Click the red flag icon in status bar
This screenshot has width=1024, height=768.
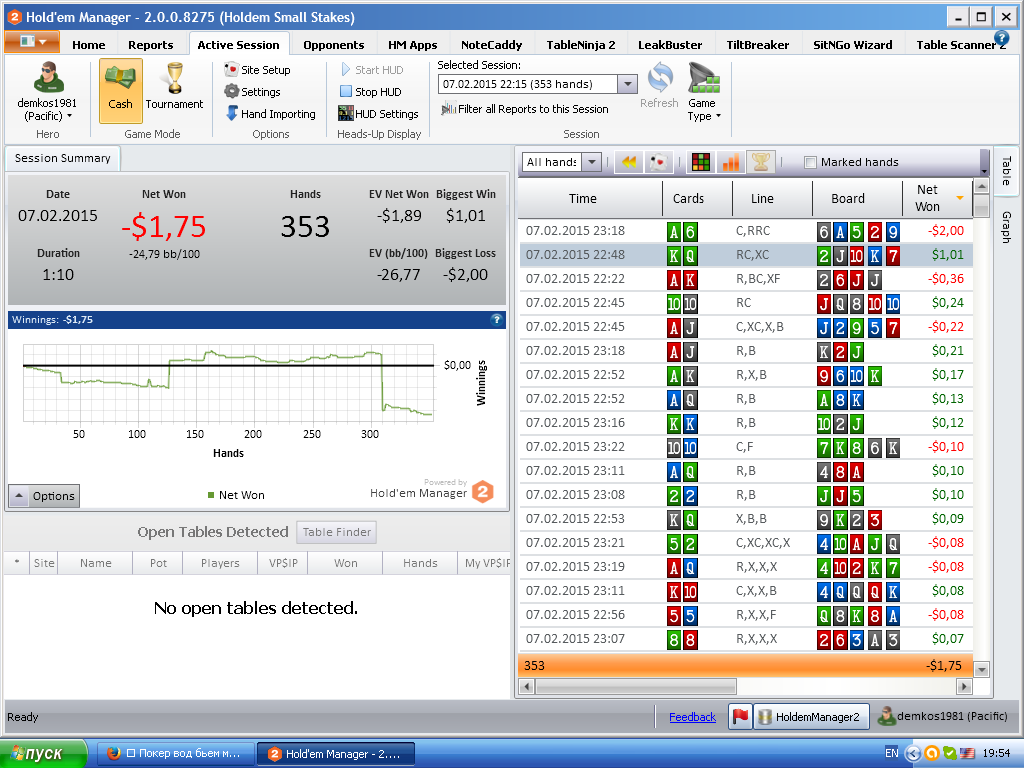tap(740, 716)
